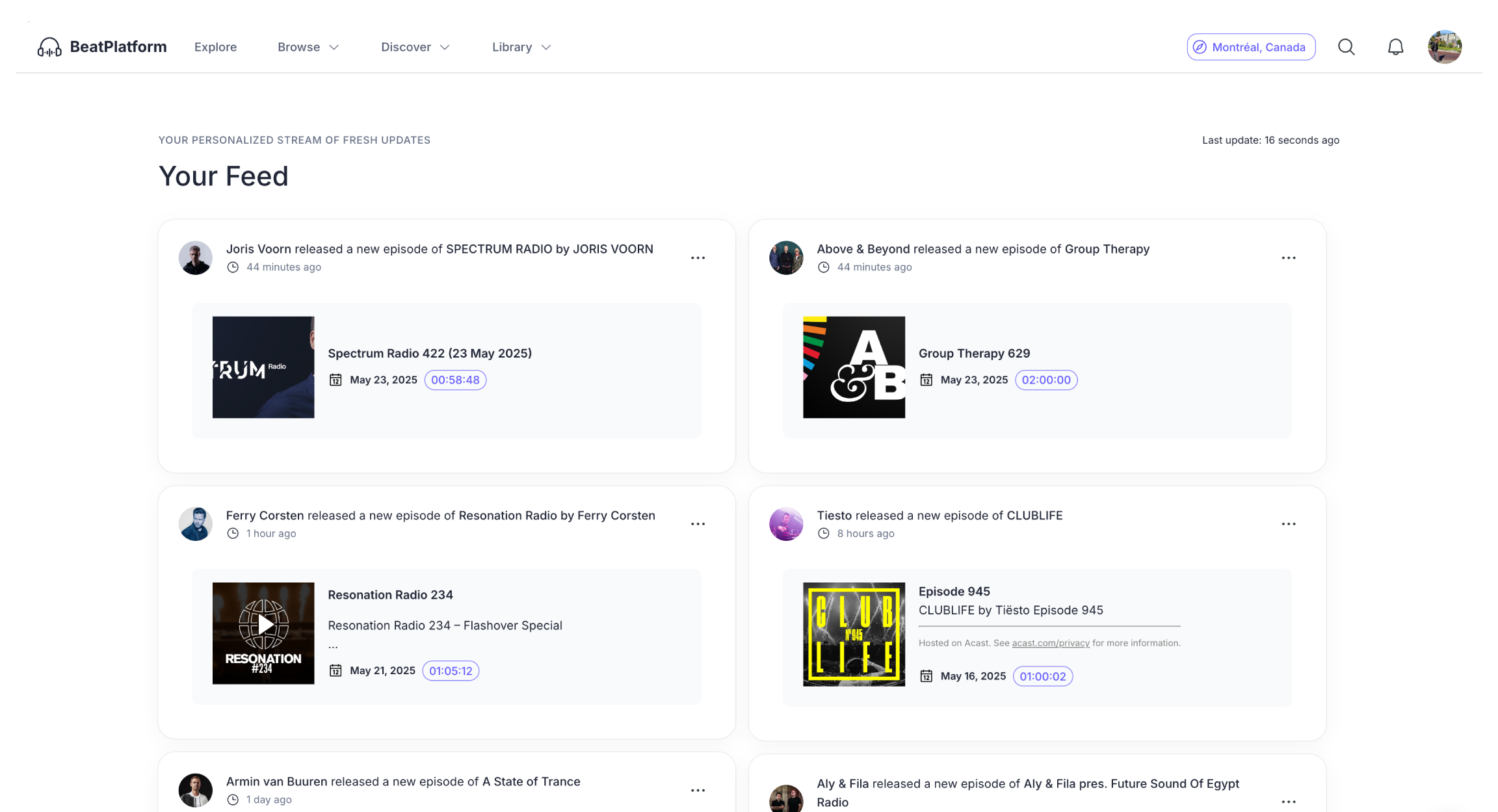Click Group Therapy A&B cover thumbnail
The height and width of the screenshot is (812, 1498).
click(x=854, y=367)
